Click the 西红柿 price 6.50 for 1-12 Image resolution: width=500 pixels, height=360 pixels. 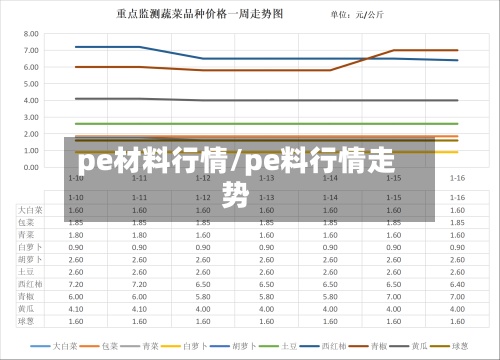pos(203,284)
